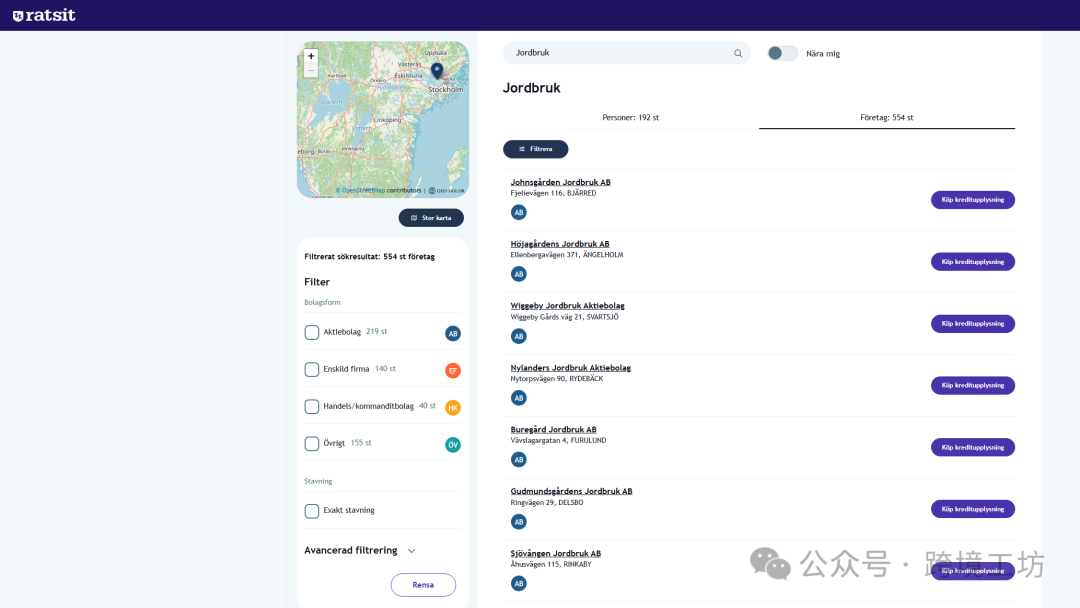Tick the Enskild firma checkbox
The image size is (1080, 608).
312,369
